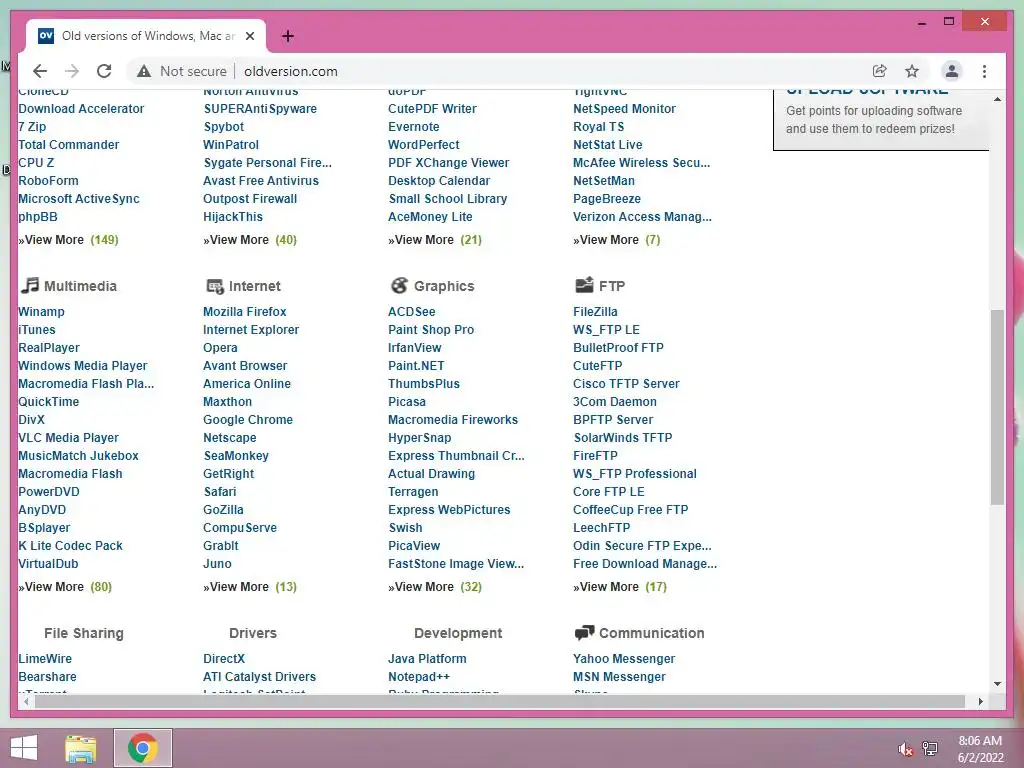The image size is (1024, 768).
Task: Open Chrome's three-dot menu
Action: [984, 71]
